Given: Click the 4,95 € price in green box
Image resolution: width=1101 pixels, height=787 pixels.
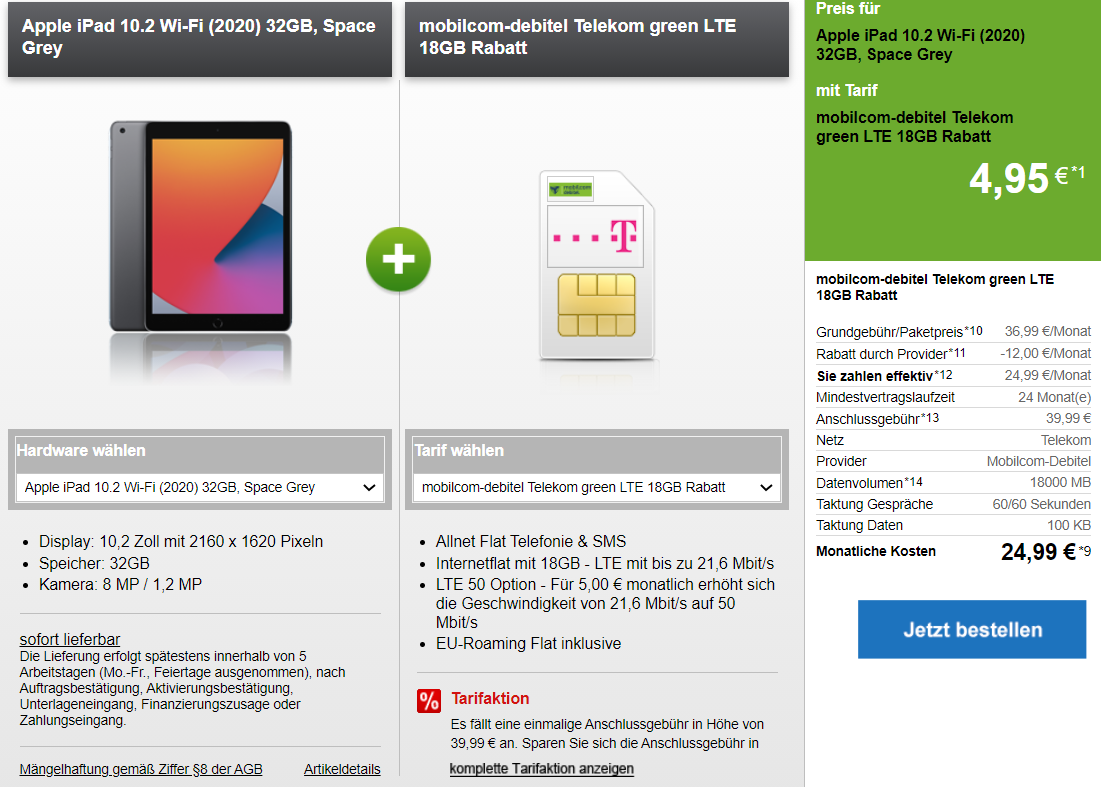Looking at the screenshot, I should click(x=1027, y=179).
